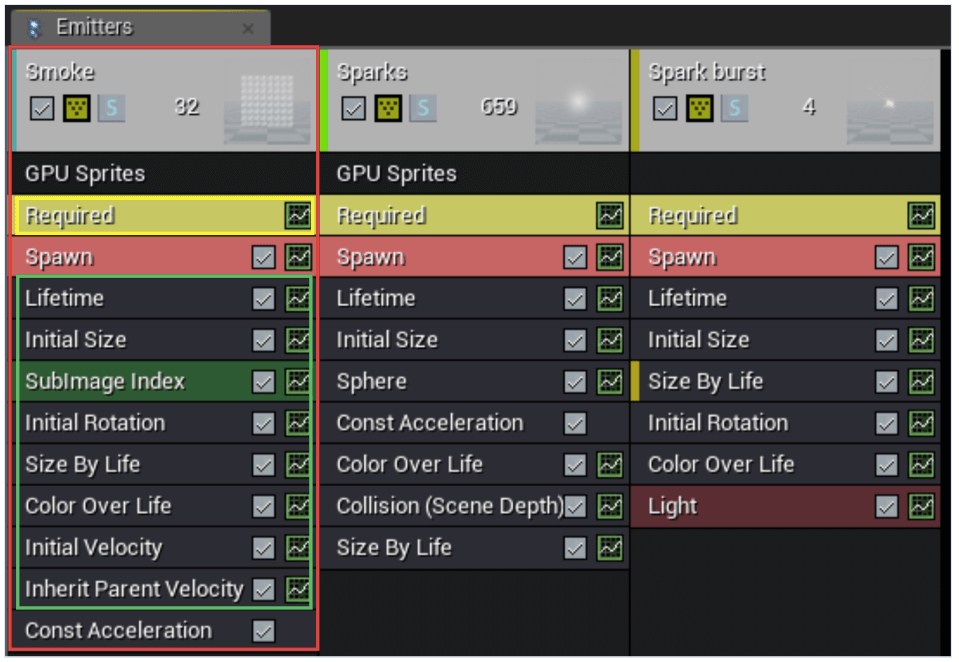
Task: Select the Sparks Required module
Action: tap(450, 215)
